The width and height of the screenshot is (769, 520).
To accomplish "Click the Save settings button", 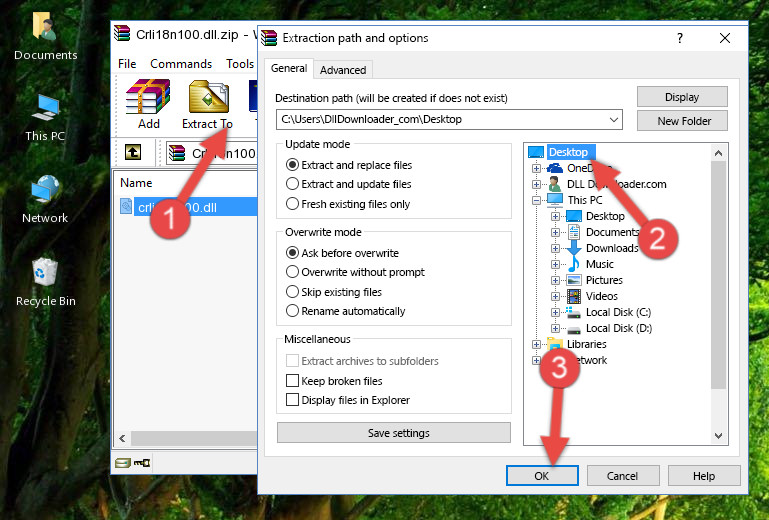I will point(394,433).
